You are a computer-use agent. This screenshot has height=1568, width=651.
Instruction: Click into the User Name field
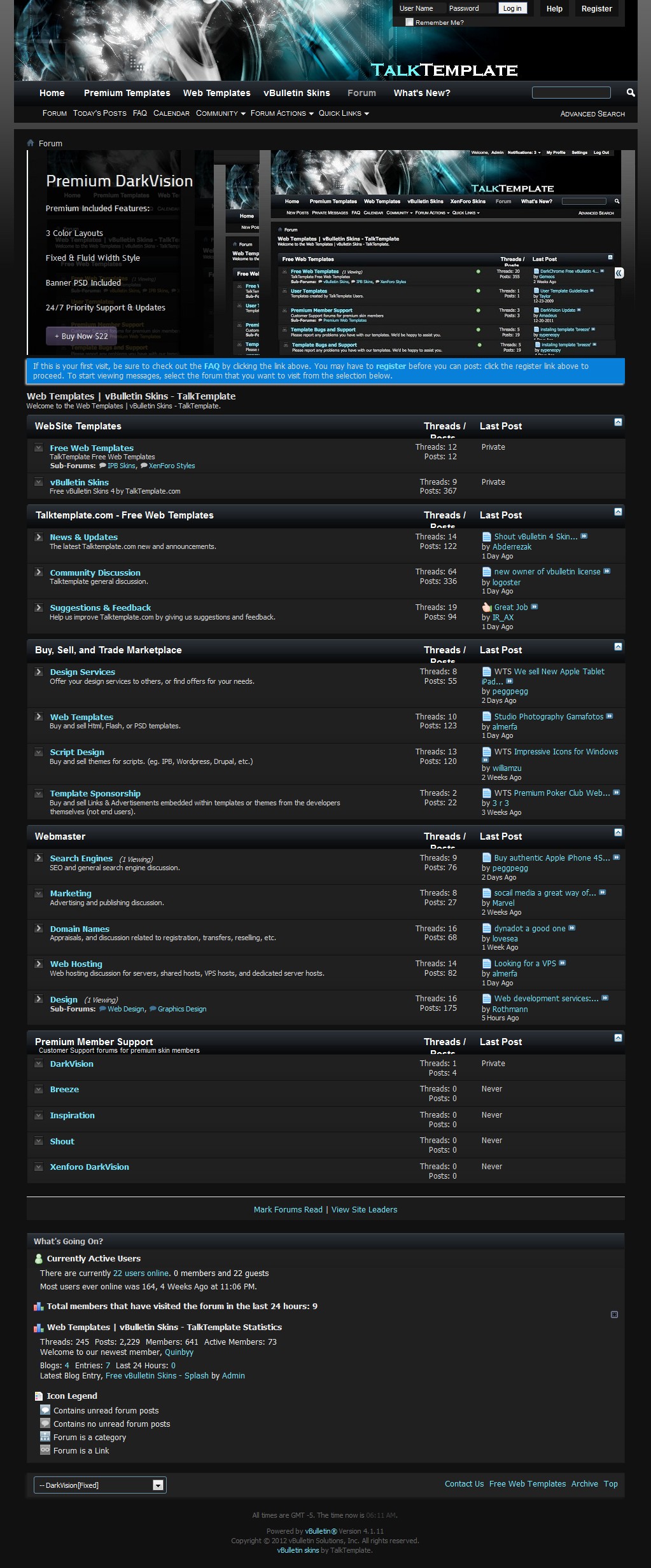[421, 8]
